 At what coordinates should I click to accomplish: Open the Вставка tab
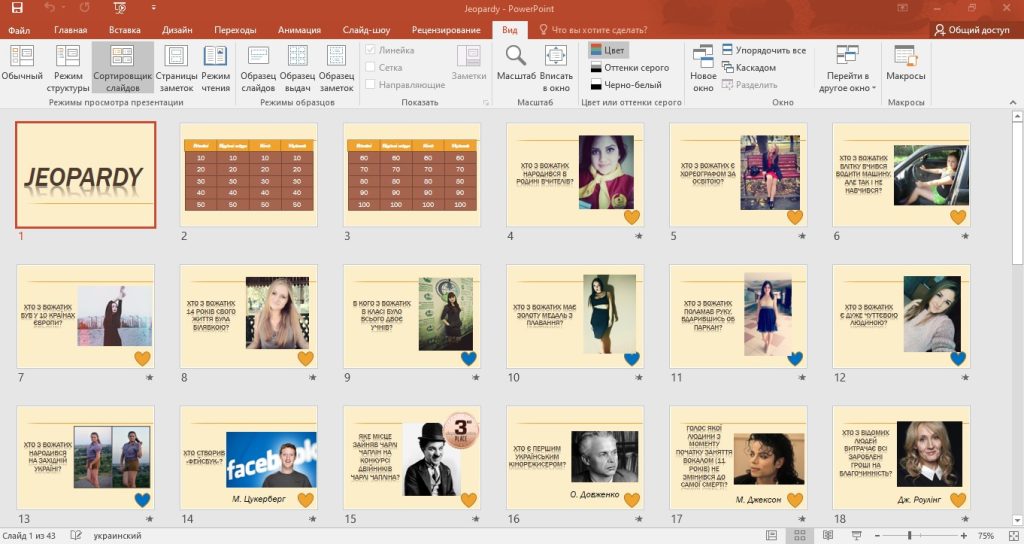coord(125,30)
